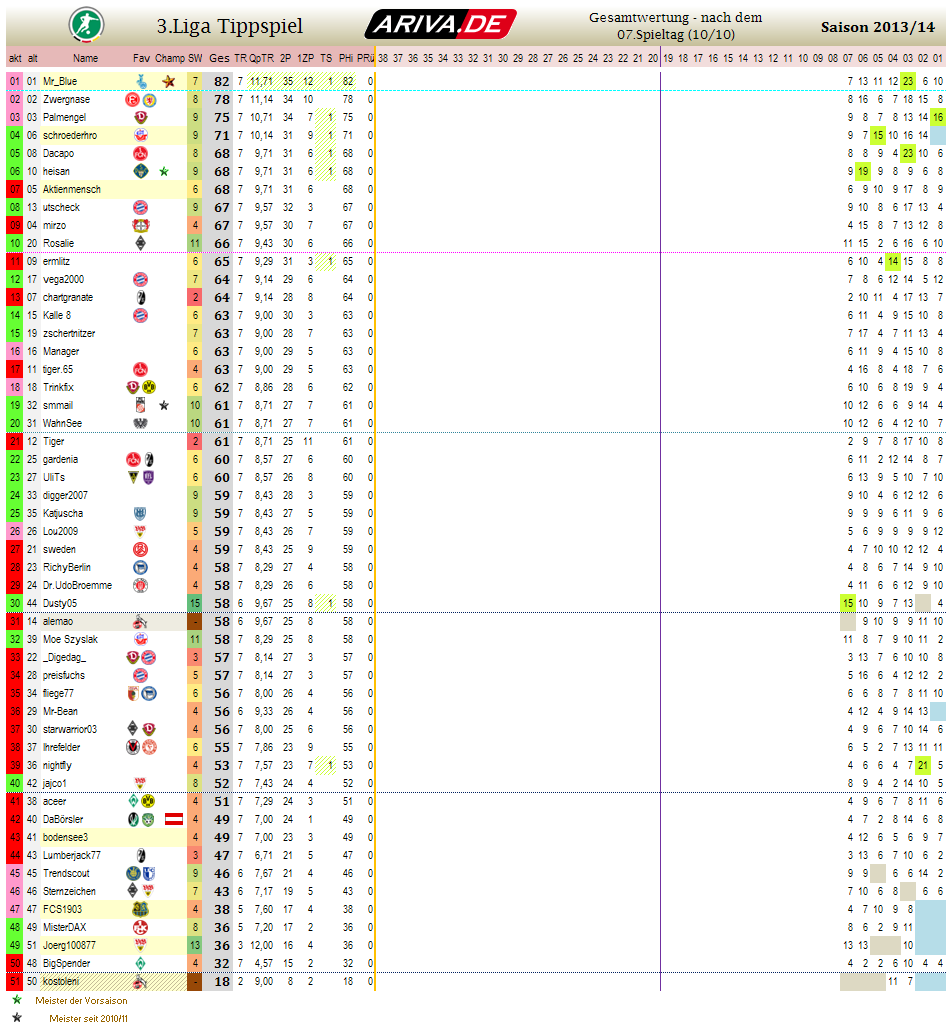Click the 3.Liga football logo
This screenshot has width=952, height=1027.
coord(84,24)
